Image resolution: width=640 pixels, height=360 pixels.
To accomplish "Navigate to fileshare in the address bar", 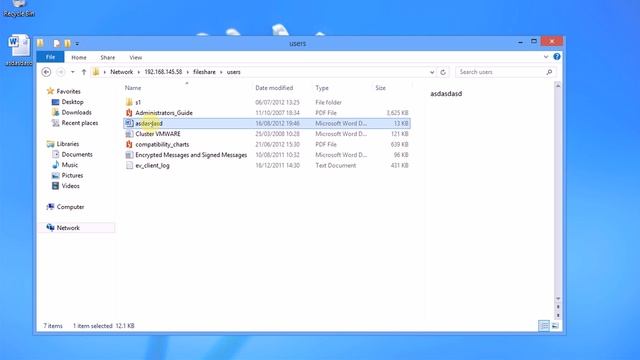I will (x=204, y=72).
